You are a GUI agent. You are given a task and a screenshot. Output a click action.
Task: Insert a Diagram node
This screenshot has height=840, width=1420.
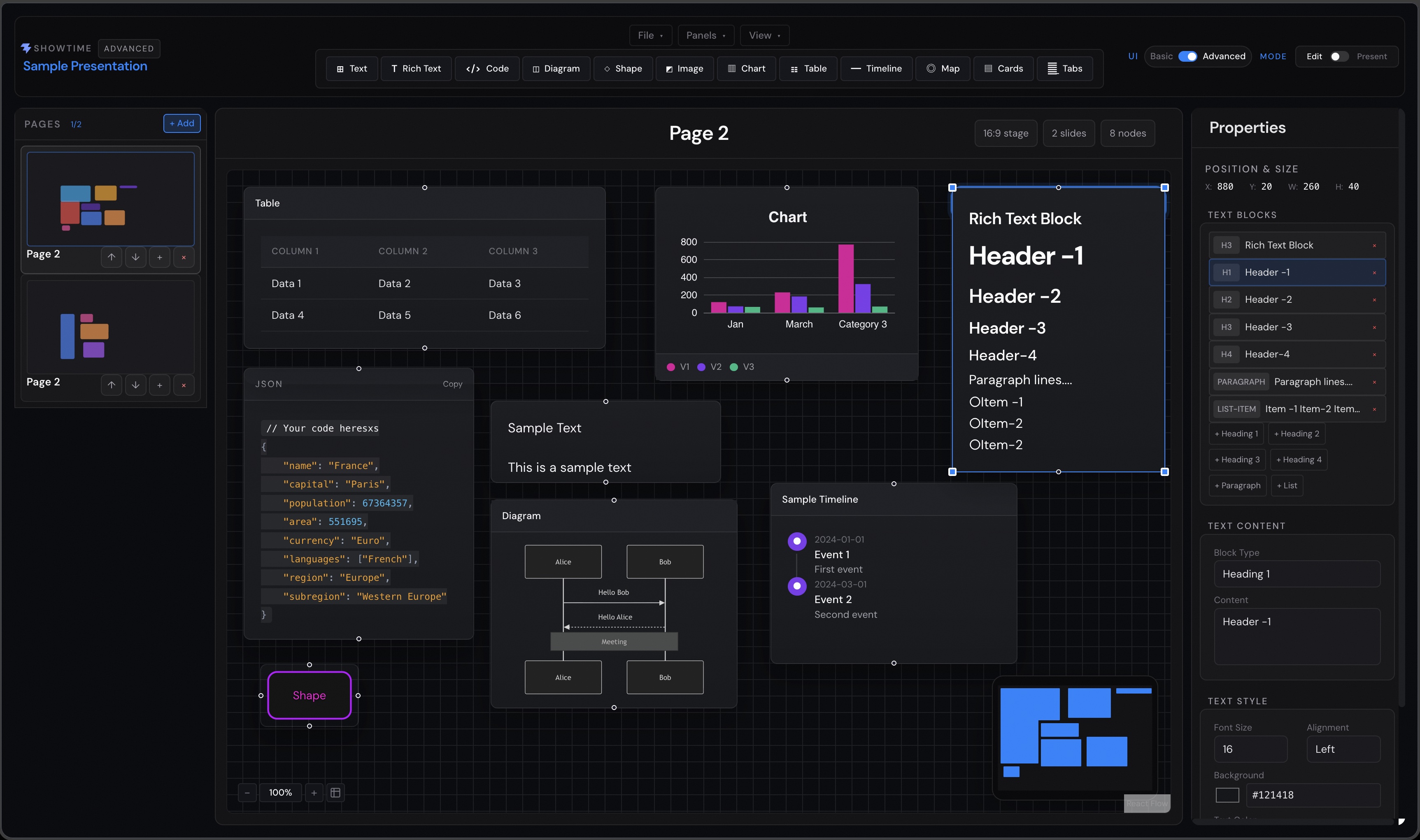pos(556,68)
